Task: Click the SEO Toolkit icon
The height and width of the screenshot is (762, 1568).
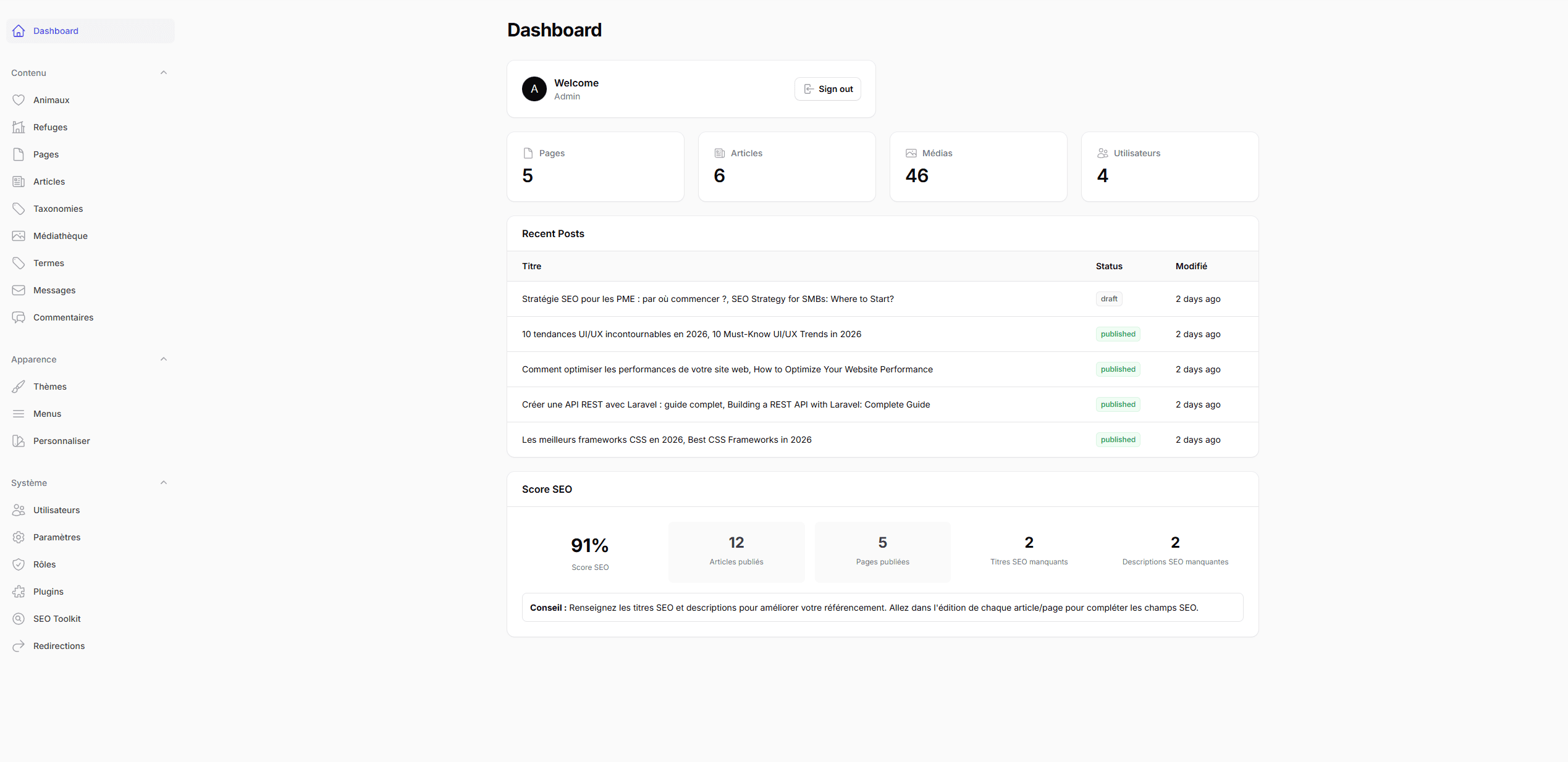Action: [19, 618]
